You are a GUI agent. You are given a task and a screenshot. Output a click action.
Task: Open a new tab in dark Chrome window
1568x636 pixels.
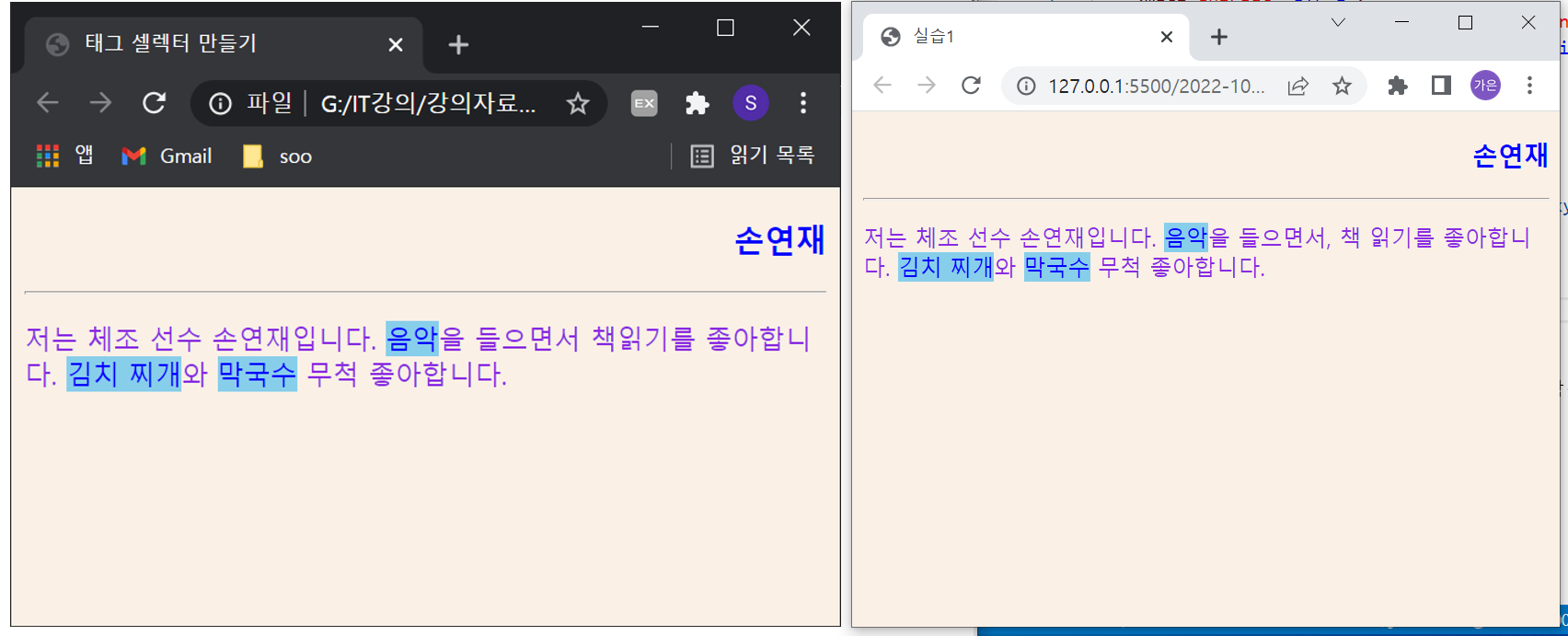(458, 44)
